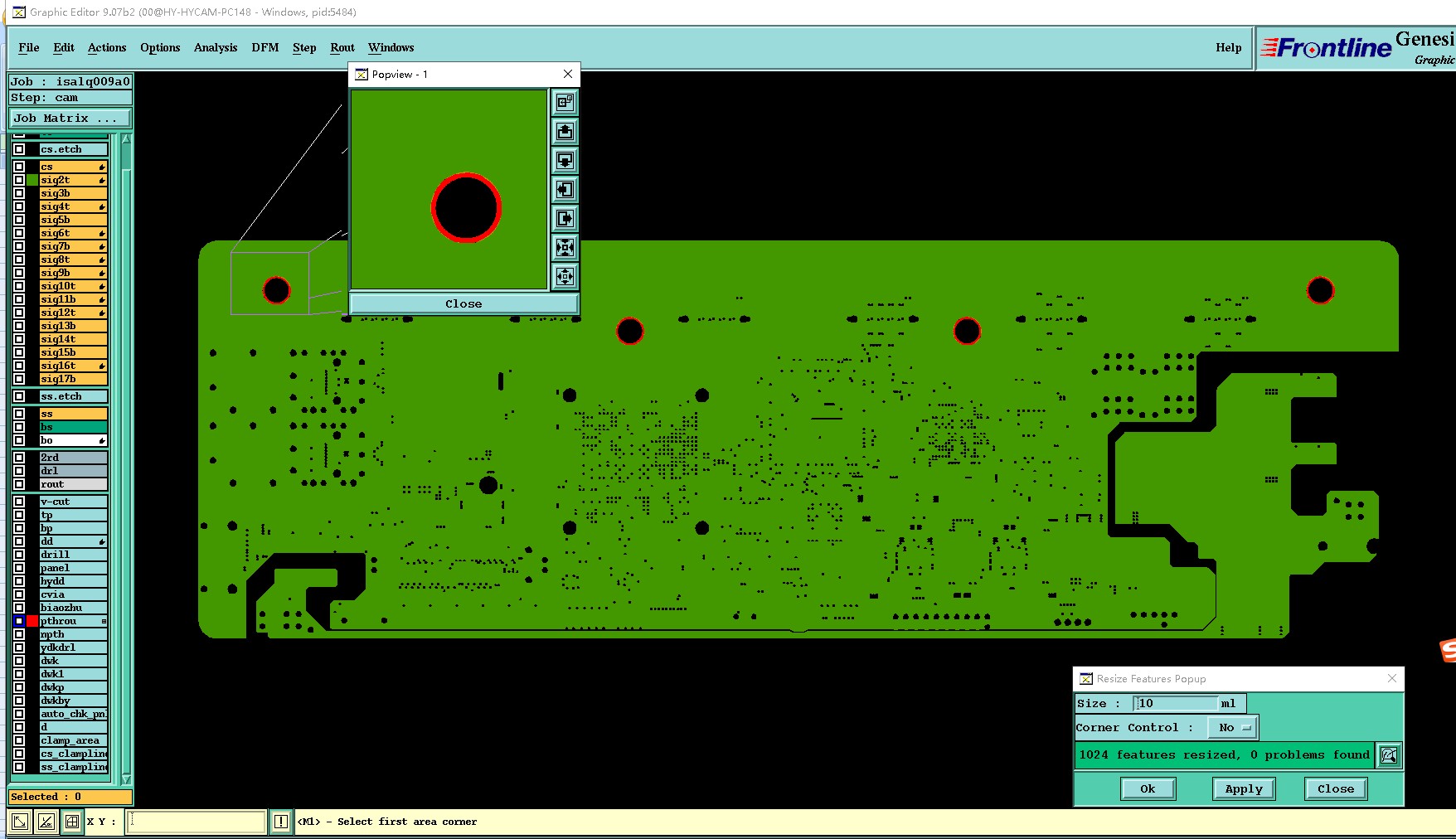Viewport: 1456px width, 839px height.
Task: Open the Corner Control dropdown set to No
Action: point(1233,727)
